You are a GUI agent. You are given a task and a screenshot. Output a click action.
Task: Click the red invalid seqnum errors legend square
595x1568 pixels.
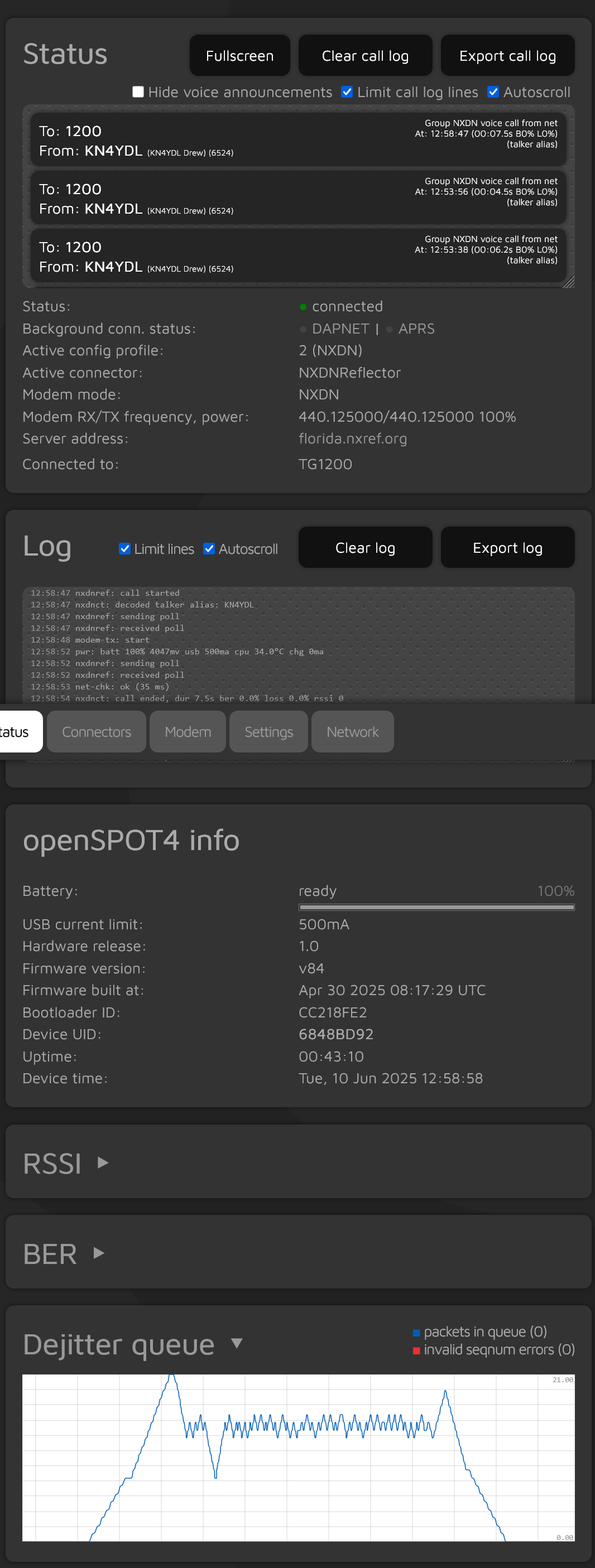click(416, 1350)
